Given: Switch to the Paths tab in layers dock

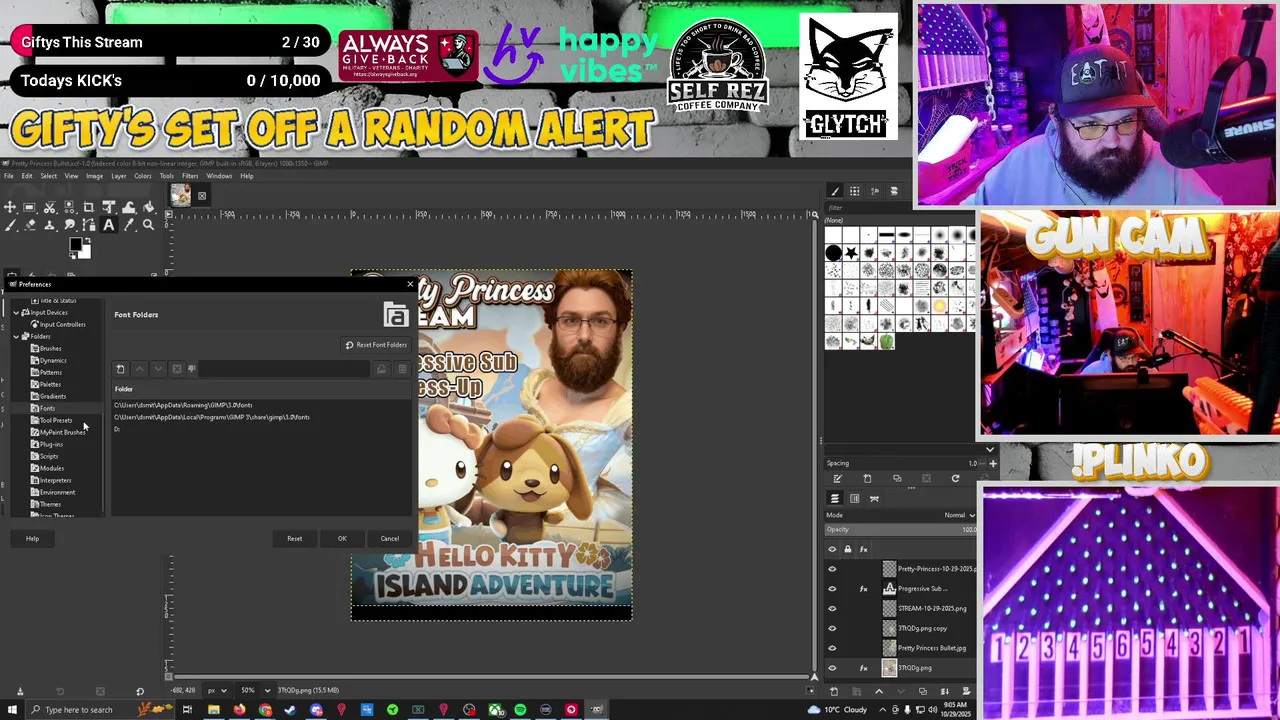Looking at the screenshot, I should (x=874, y=498).
